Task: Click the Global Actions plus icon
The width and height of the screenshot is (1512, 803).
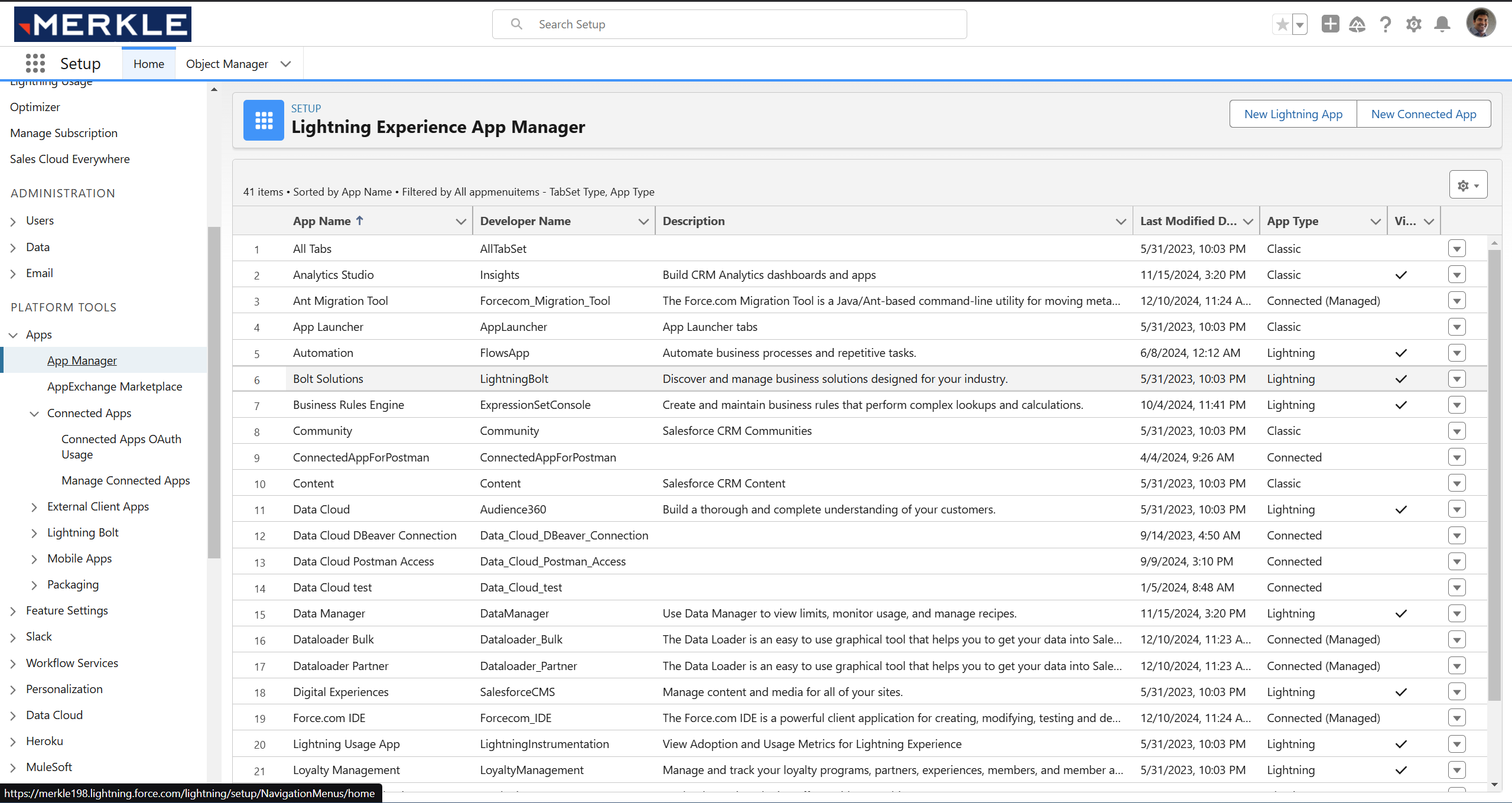Action: [x=1330, y=24]
